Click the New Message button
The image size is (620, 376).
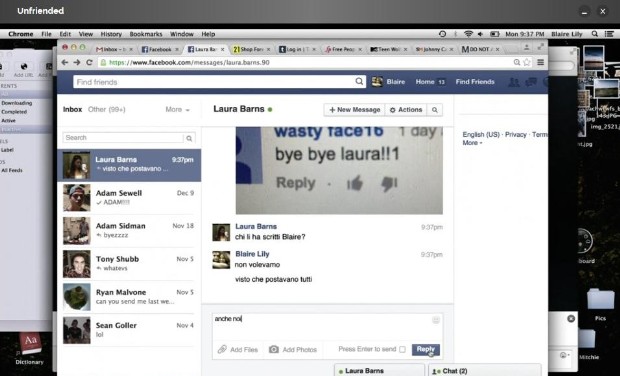pyautogui.click(x=355, y=110)
